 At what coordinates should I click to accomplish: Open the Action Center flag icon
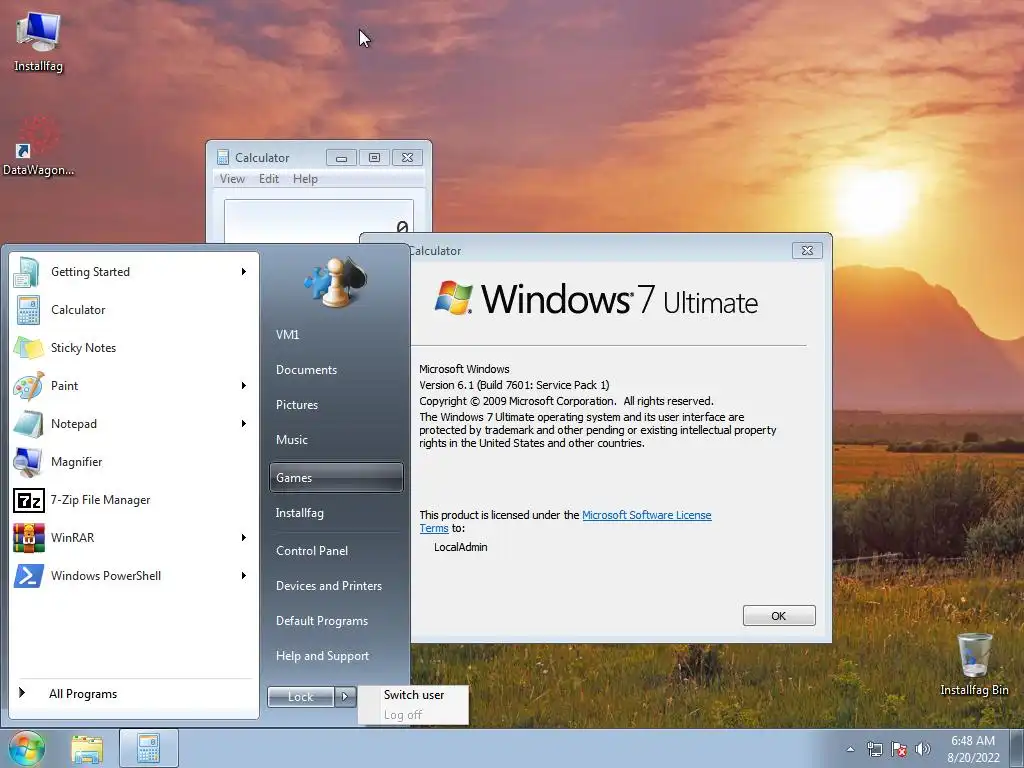pyautogui.click(x=899, y=749)
